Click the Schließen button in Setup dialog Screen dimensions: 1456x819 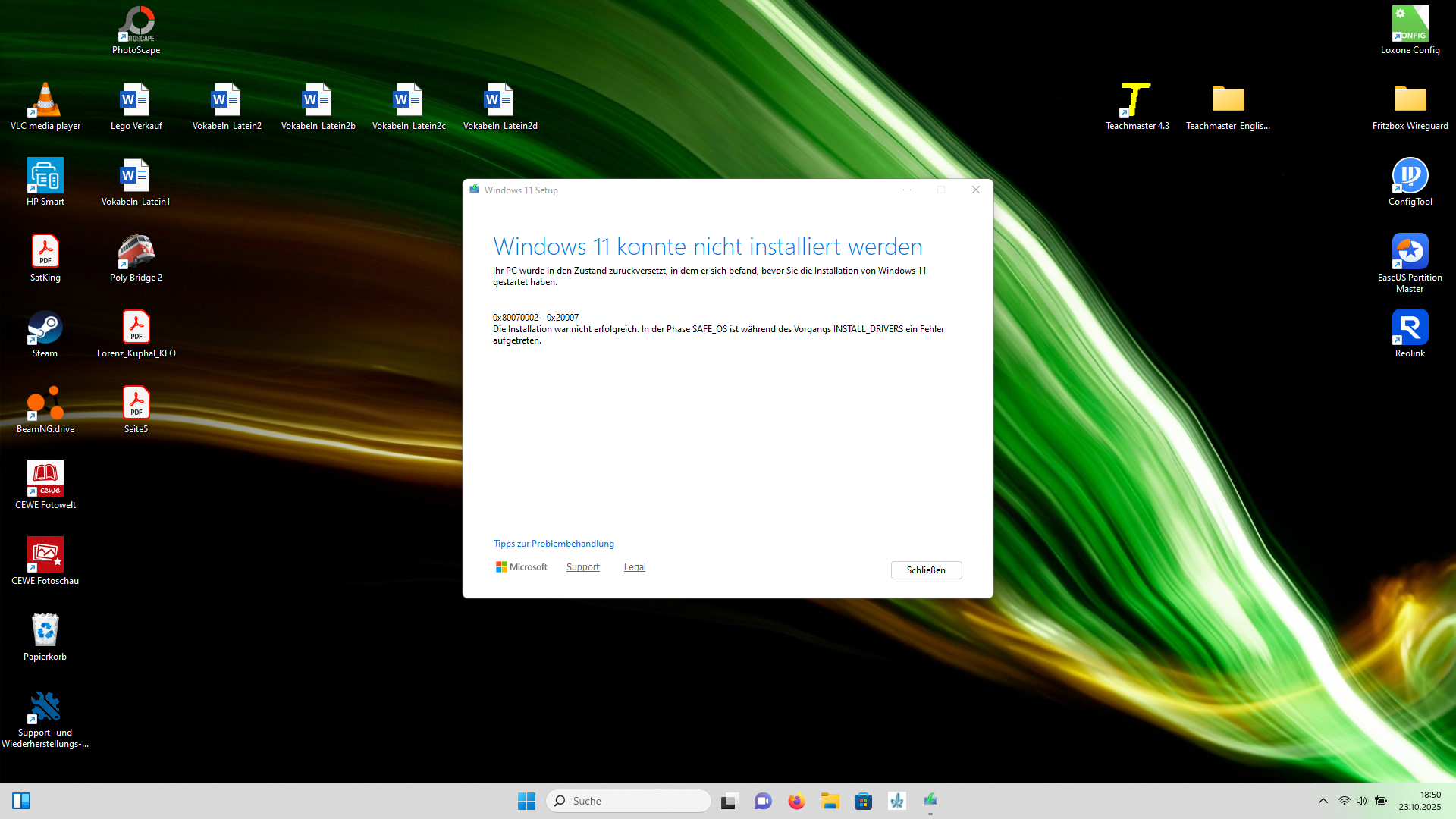tap(926, 570)
